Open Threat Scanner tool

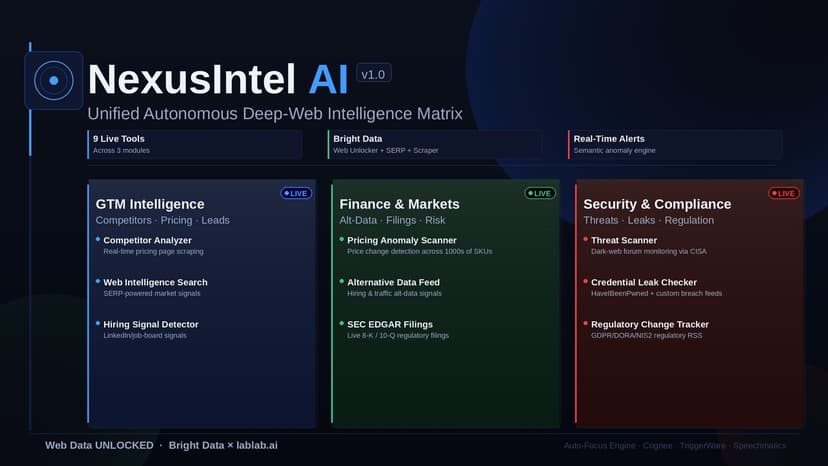624,240
